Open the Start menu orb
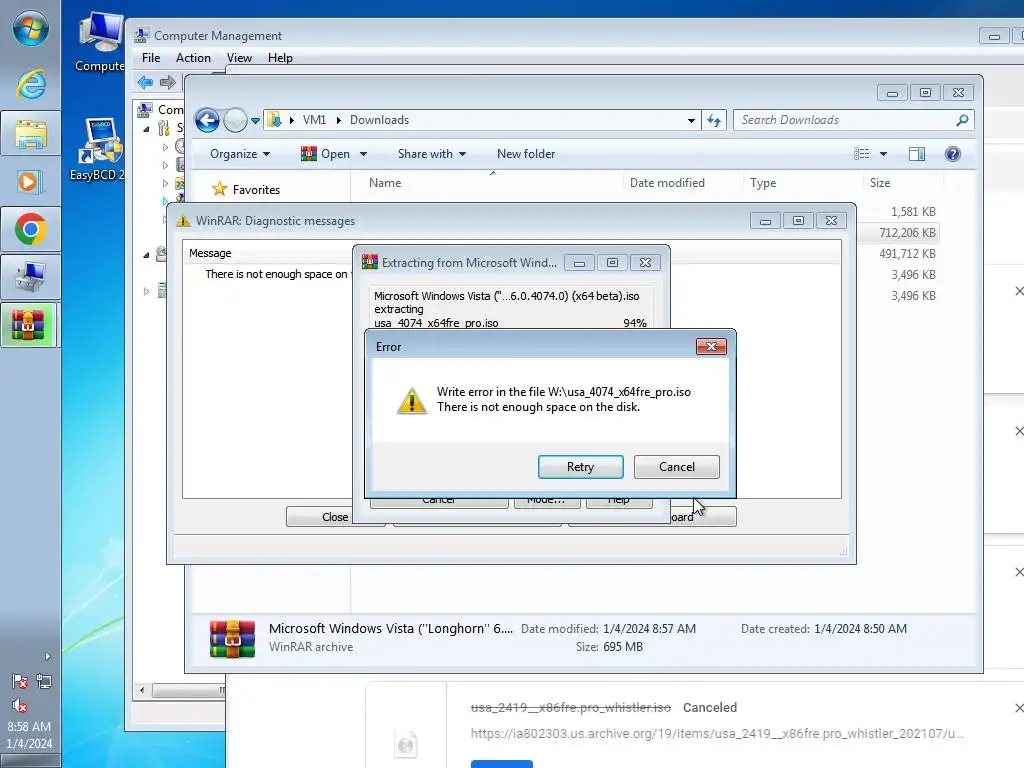The height and width of the screenshot is (768, 1024). [x=31, y=28]
